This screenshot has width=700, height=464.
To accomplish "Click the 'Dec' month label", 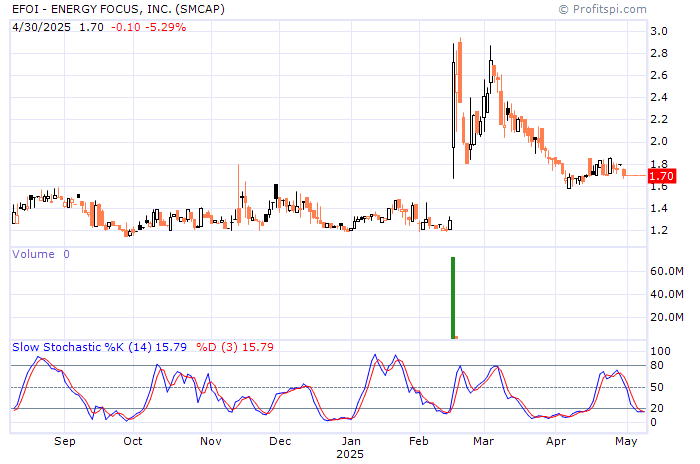I will pyautogui.click(x=280, y=441).
